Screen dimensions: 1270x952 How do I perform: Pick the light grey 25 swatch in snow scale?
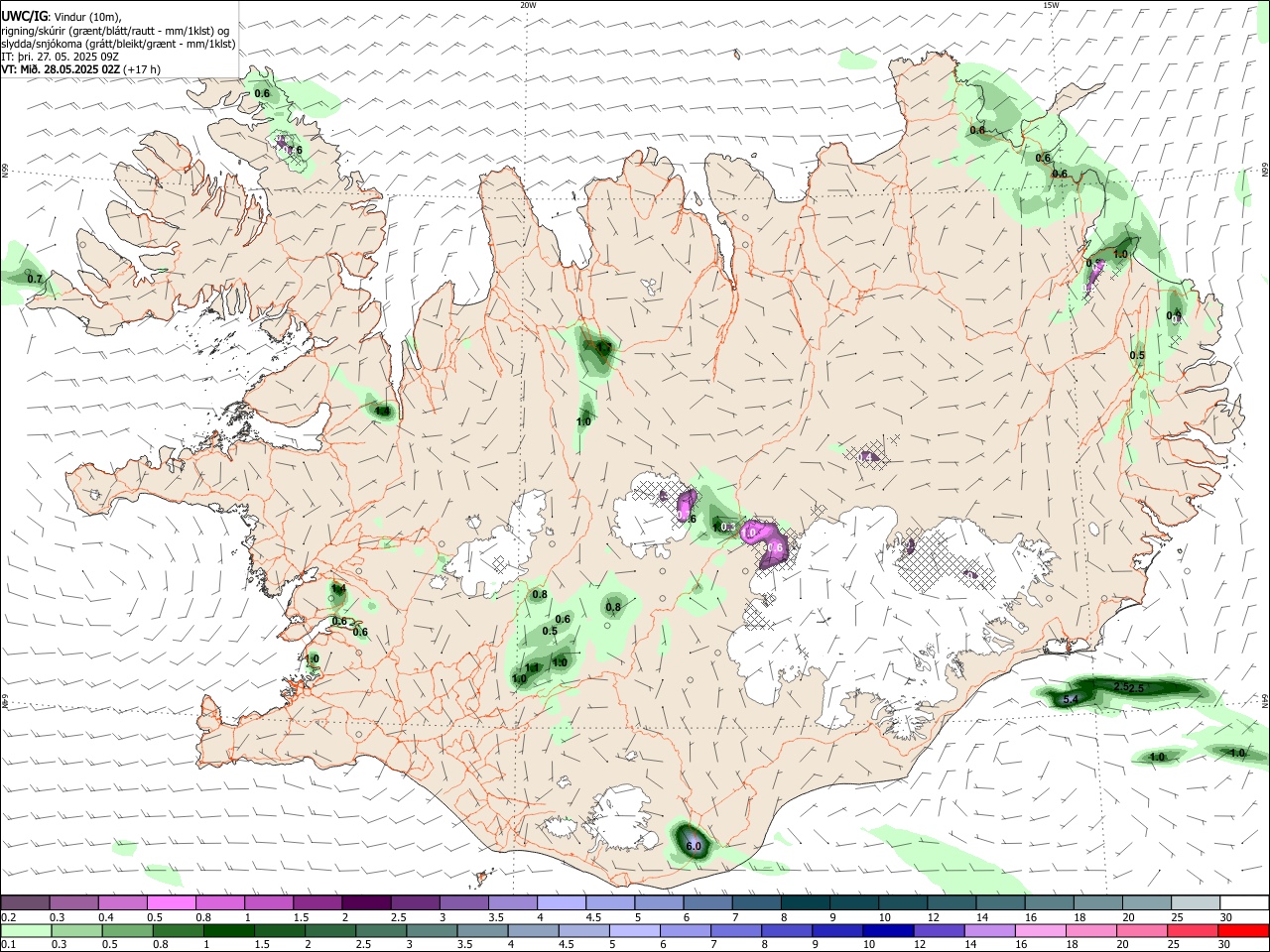1196,903
